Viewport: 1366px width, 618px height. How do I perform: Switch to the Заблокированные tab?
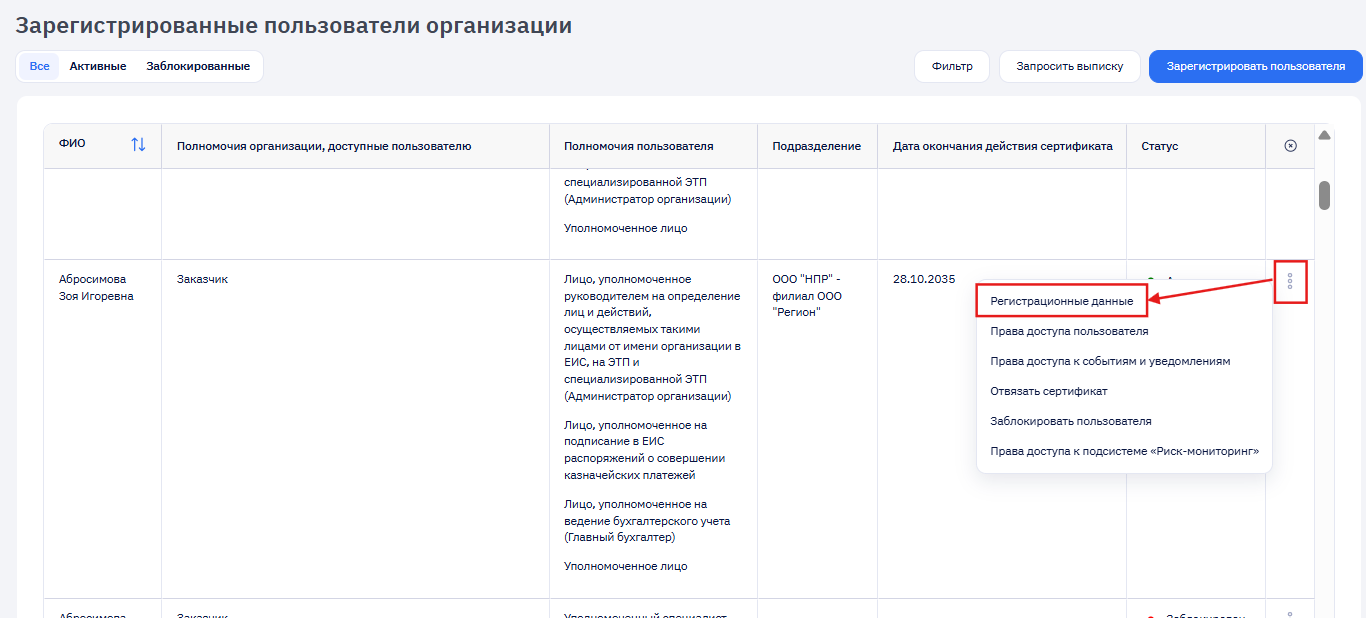tap(198, 66)
